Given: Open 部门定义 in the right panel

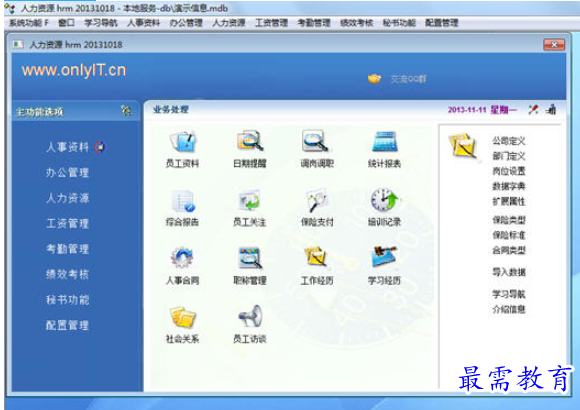Looking at the screenshot, I should [x=509, y=156].
